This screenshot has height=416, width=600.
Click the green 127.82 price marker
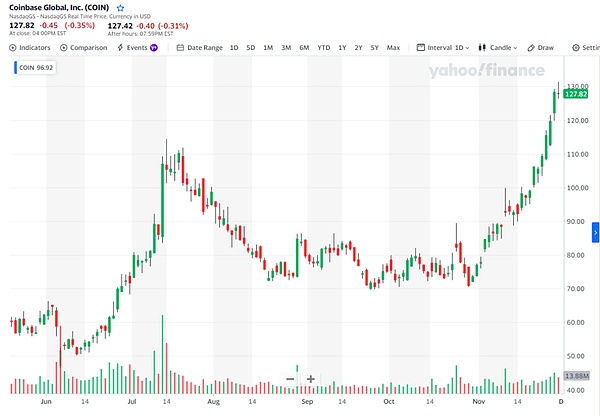coord(574,93)
